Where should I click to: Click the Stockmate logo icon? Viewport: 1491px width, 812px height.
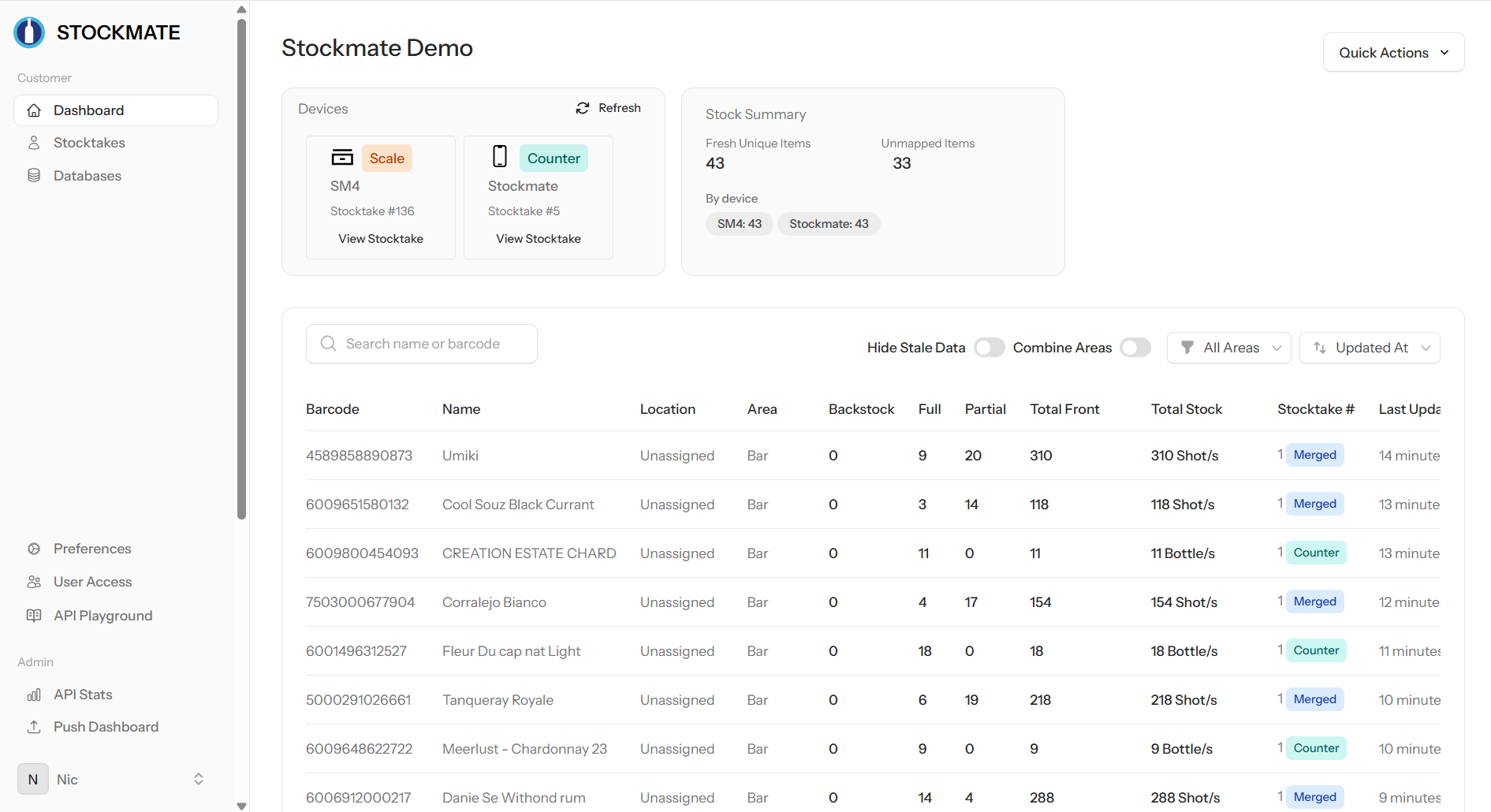pyautogui.click(x=30, y=32)
